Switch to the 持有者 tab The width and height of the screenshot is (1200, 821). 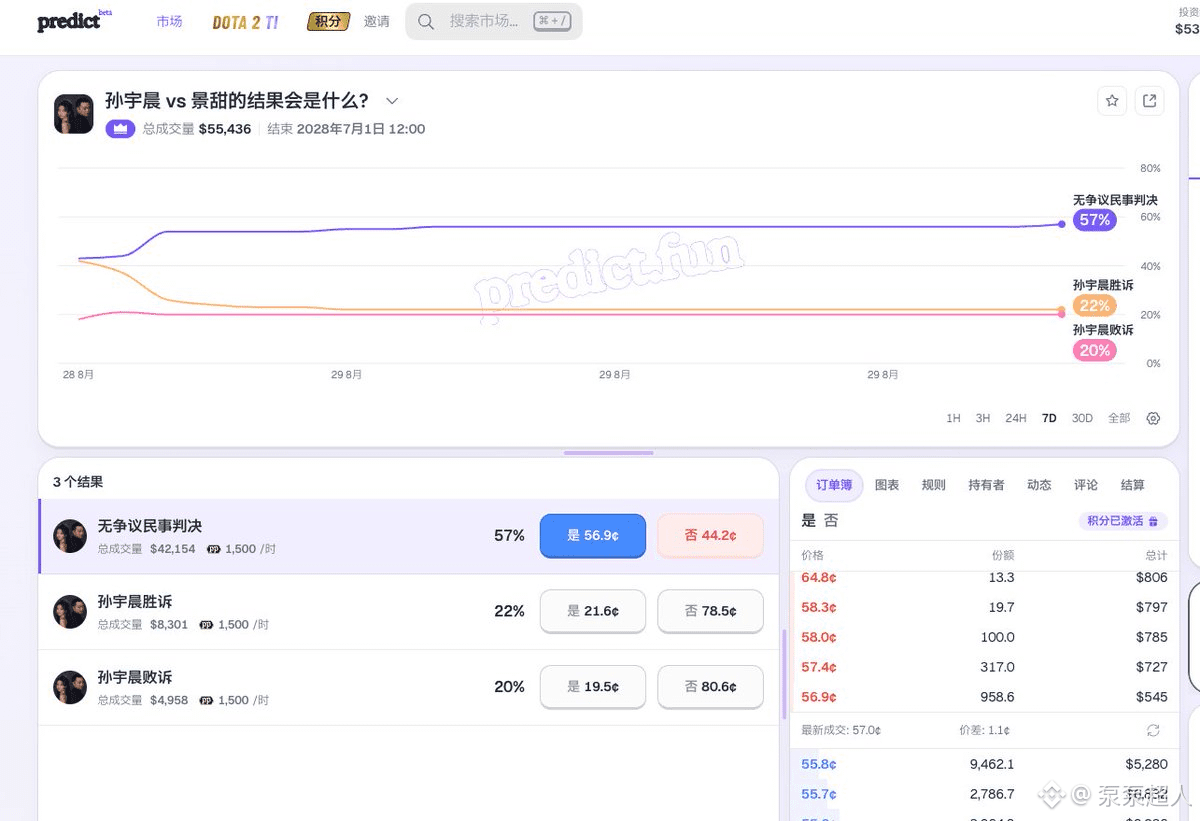point(986,485)
